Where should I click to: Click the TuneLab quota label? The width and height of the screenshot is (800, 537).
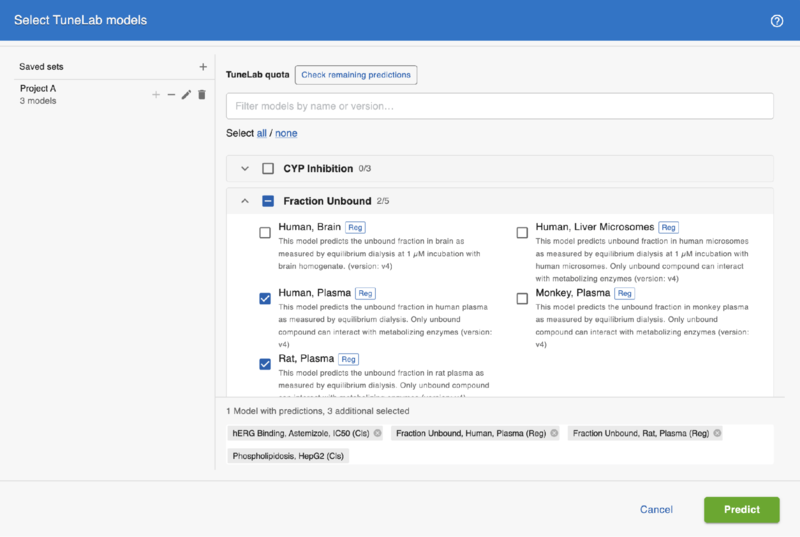pos(258,74)
